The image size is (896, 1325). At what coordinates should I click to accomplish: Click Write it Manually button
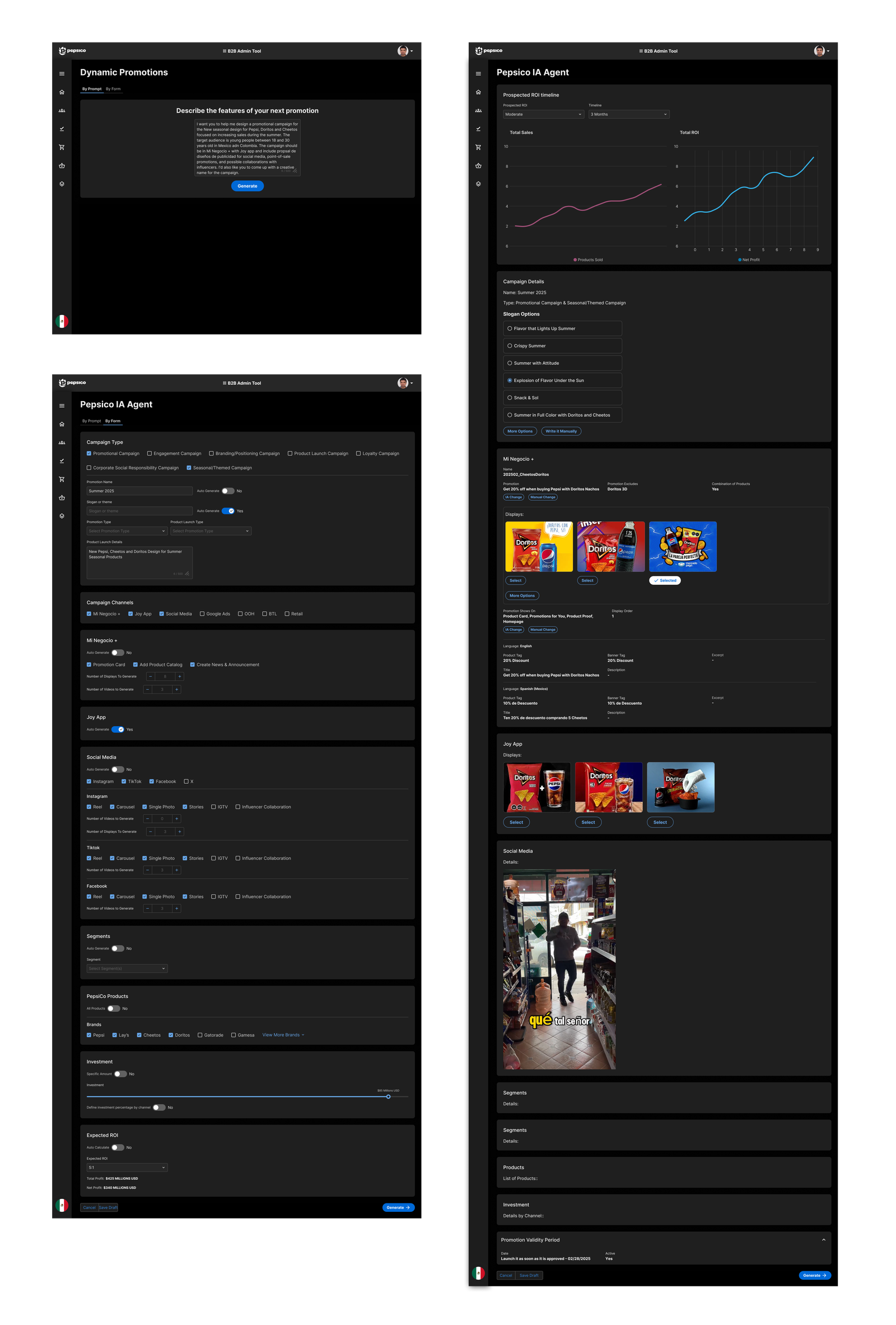[561, 431]
